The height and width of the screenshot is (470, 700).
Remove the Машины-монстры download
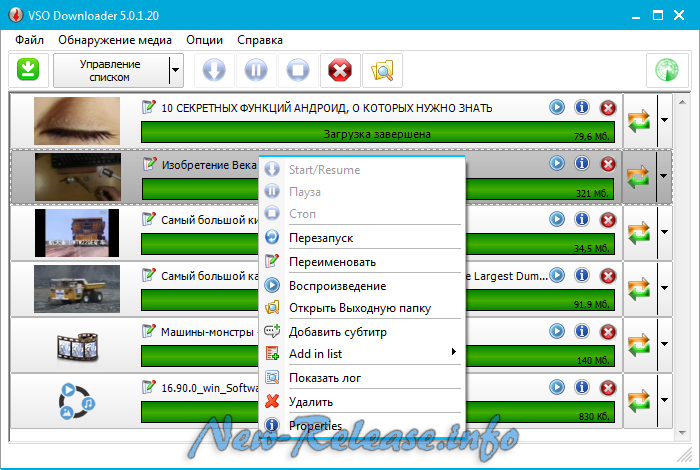coord(608,332)
